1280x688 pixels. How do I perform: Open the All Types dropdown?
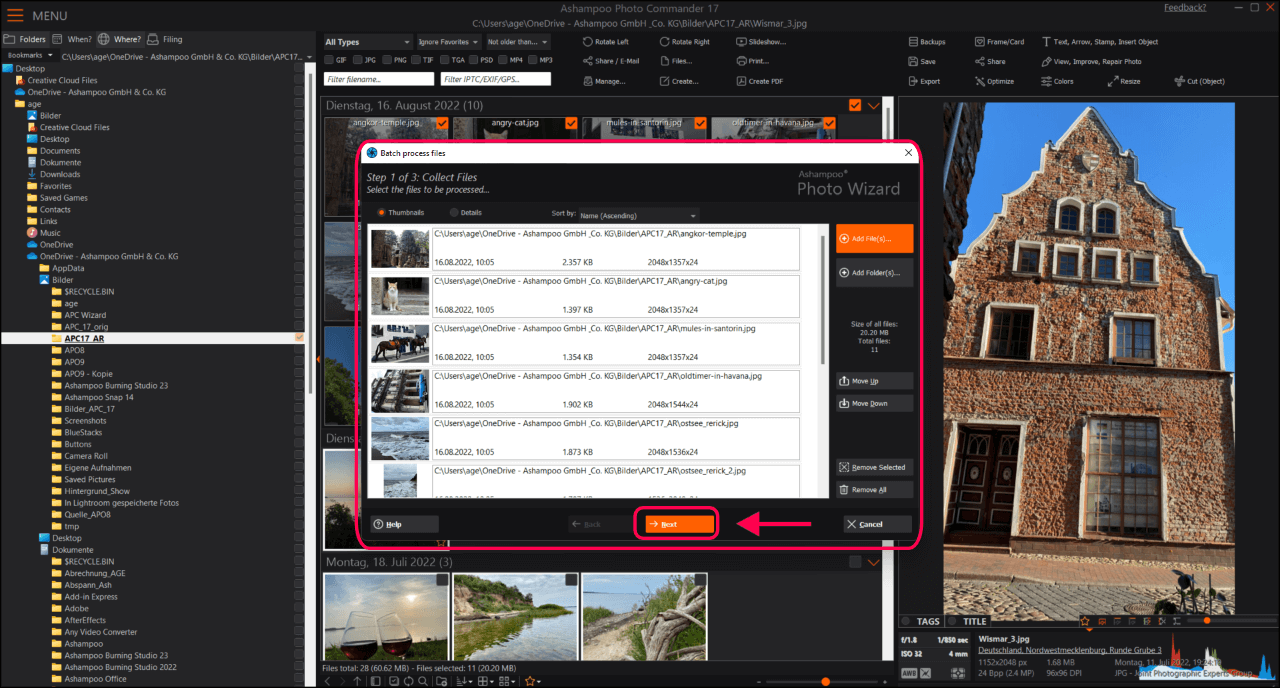pyautogui.click(x=367, y=42)
